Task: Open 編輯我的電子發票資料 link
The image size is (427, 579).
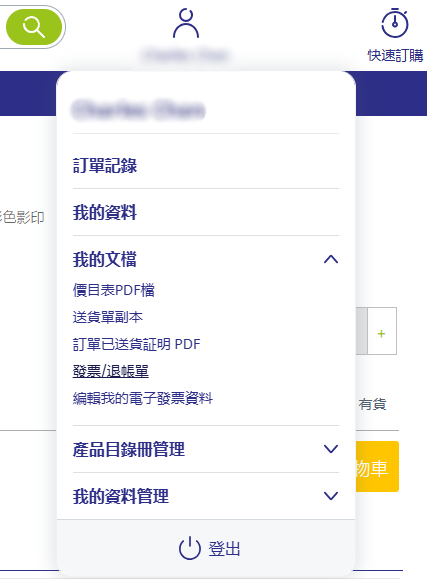Action: pos(143,398)
